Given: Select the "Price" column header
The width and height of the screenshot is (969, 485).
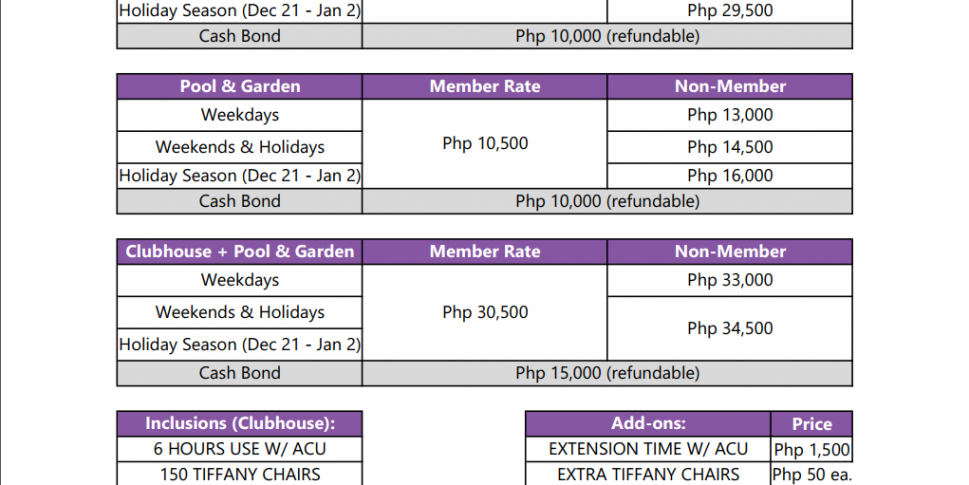Looking at the screenshot, I should coord(812,424).
